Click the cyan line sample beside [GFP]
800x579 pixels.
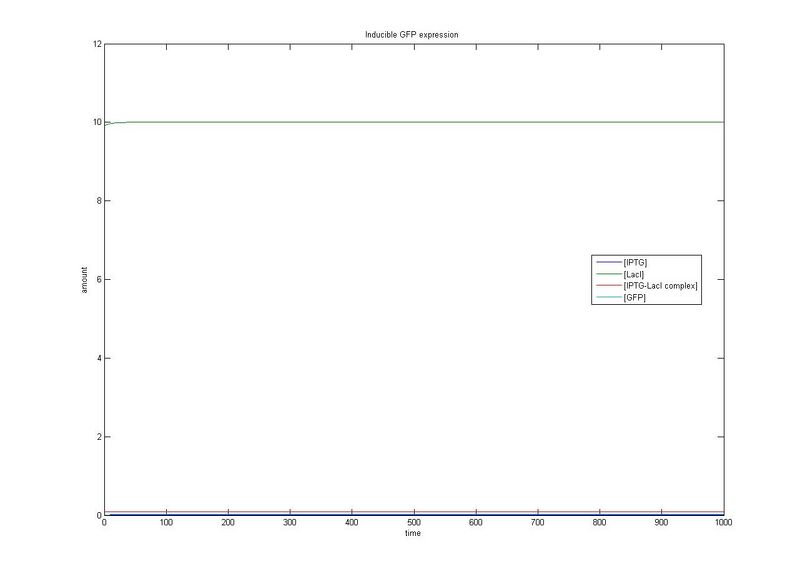[x=610, y=297]
